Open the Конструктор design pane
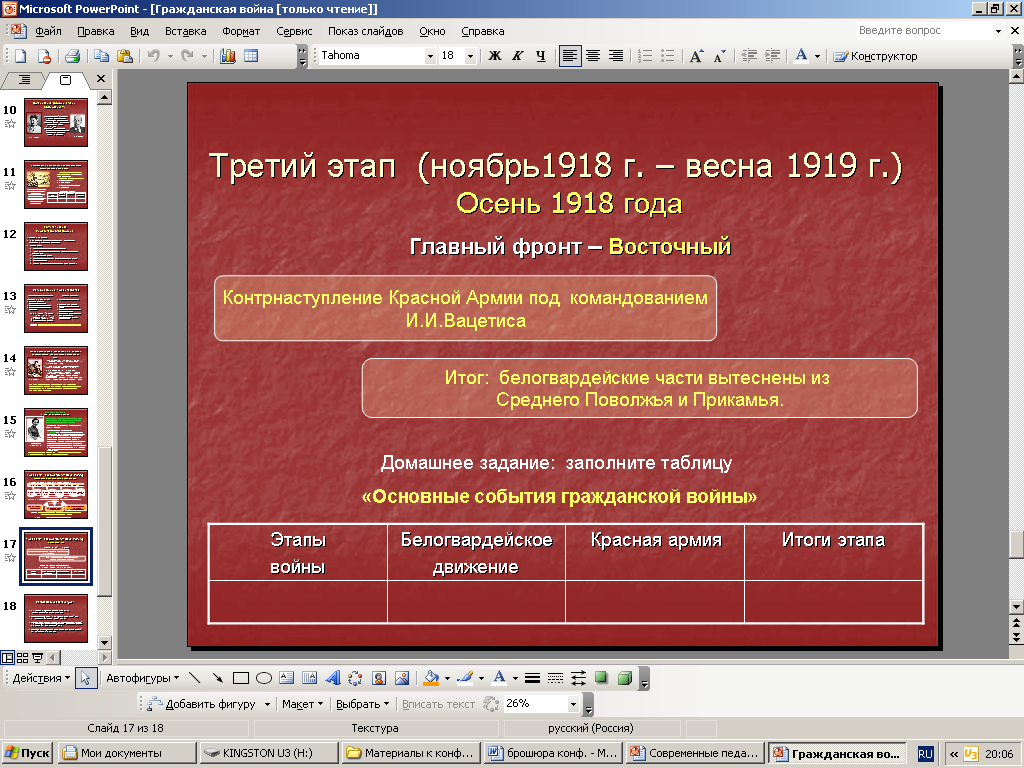The image size is (1024, 768). coord(875,56)
